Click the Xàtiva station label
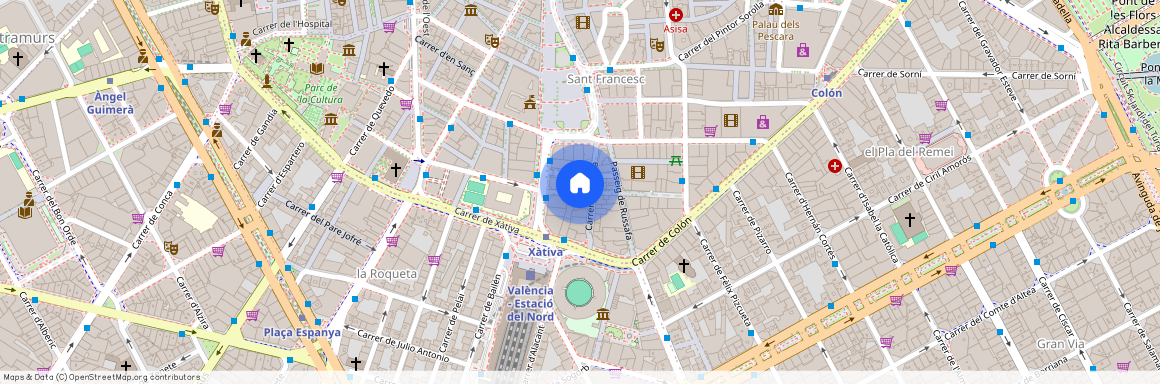The height and width of the screenshot is (384, 1160). [547, 252]
